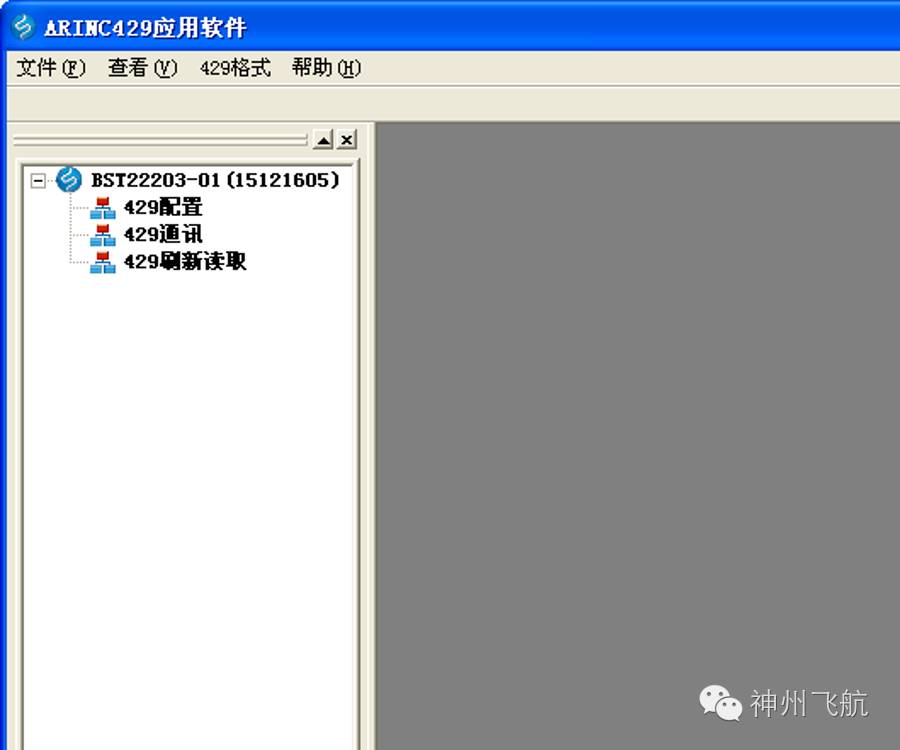Viewport: 900px width, 750px height.
Task: Open the 帮助(H) menu
Action: point(326,68)
